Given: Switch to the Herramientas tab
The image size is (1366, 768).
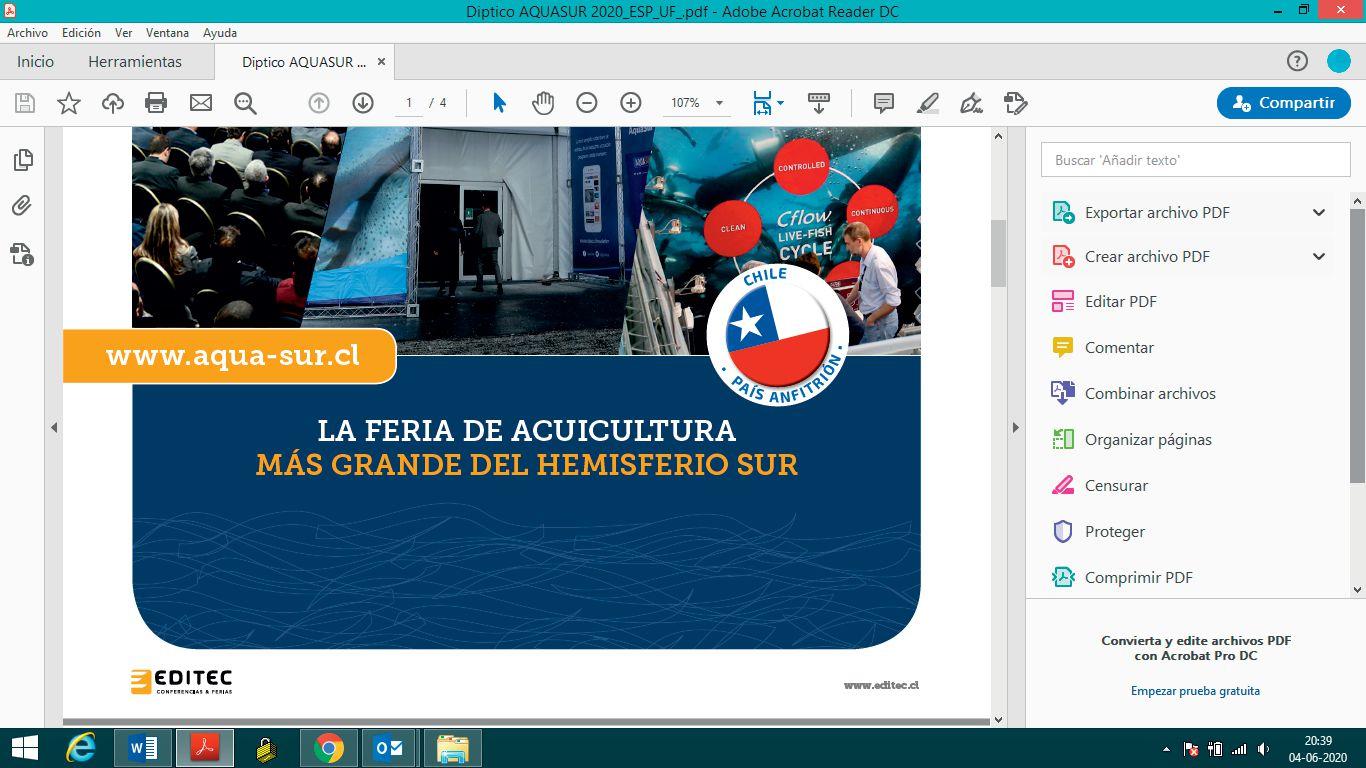Looking at the screenshot, I should 135,62.
